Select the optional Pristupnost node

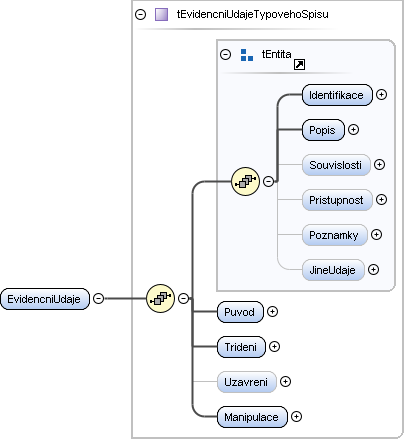pos(337,200)
